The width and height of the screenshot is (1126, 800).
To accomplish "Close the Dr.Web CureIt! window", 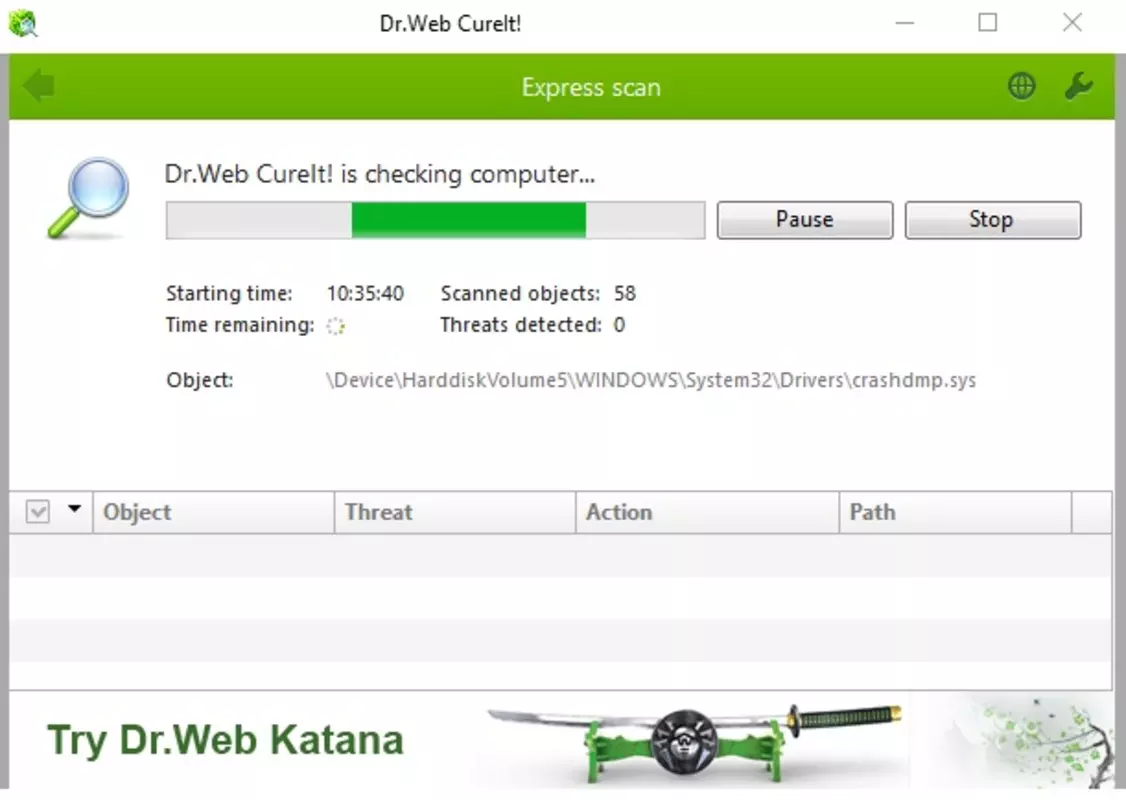I will click(1072, 23).
